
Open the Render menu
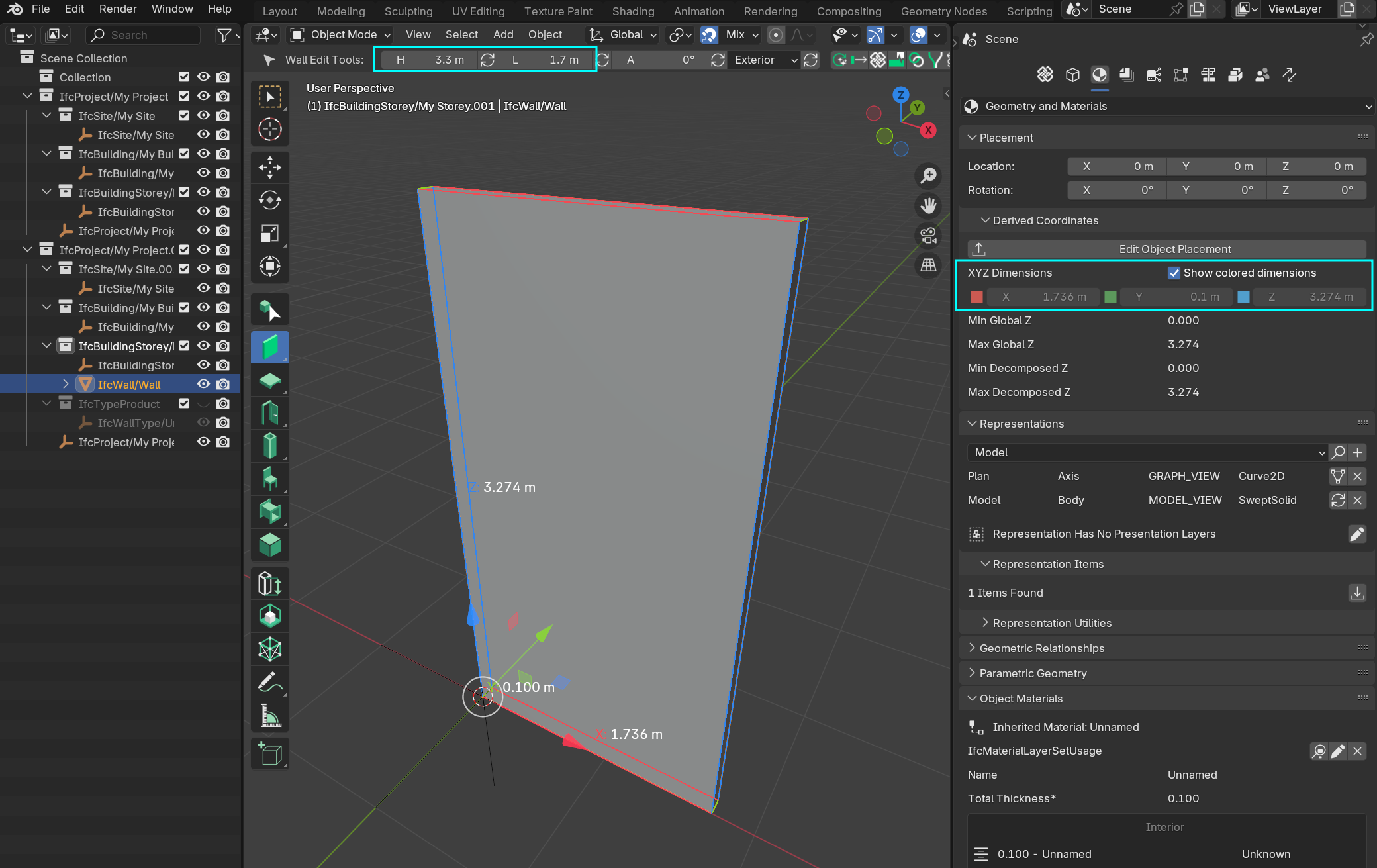[x=118, y=9]
